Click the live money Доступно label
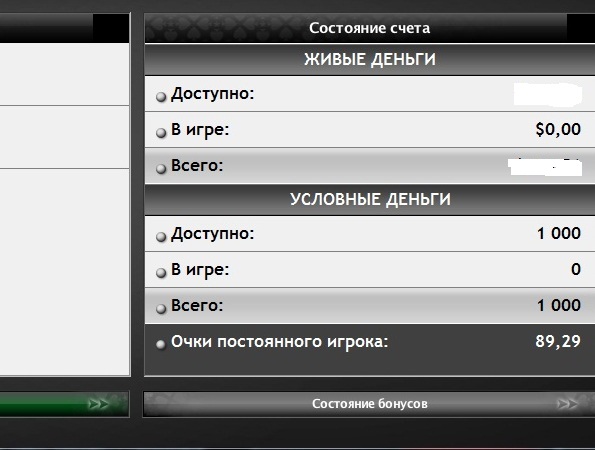Screen dimensions: 595x450 pos(212,94)
